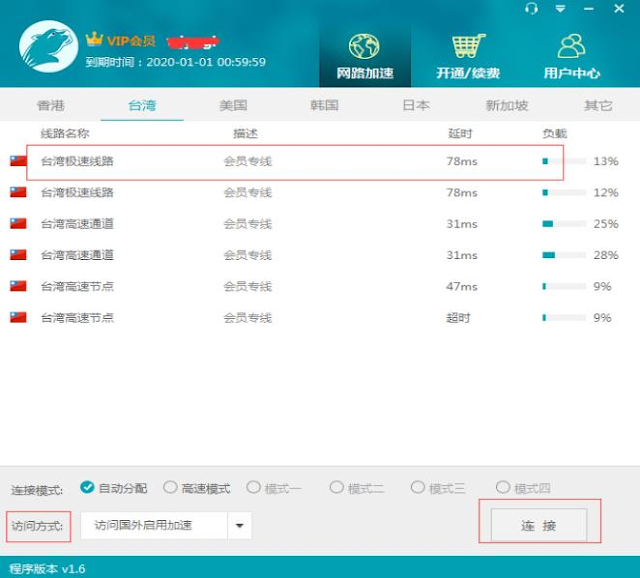Click the 网路加速 globe icon
The image size is (640, 578).
coord(364,47)
